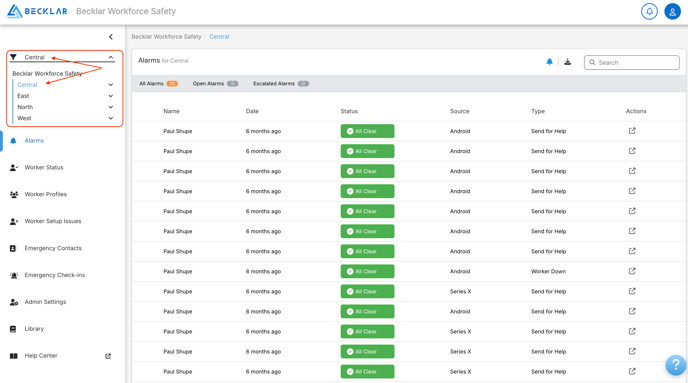Select West in the region tree
The height and width of the screenshot is (383, 688).
tap(24, 118)
